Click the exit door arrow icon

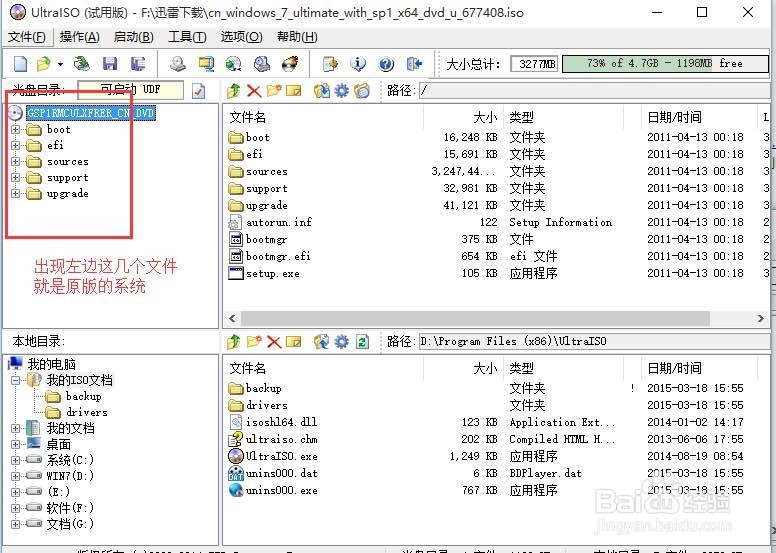coord(414,64)
